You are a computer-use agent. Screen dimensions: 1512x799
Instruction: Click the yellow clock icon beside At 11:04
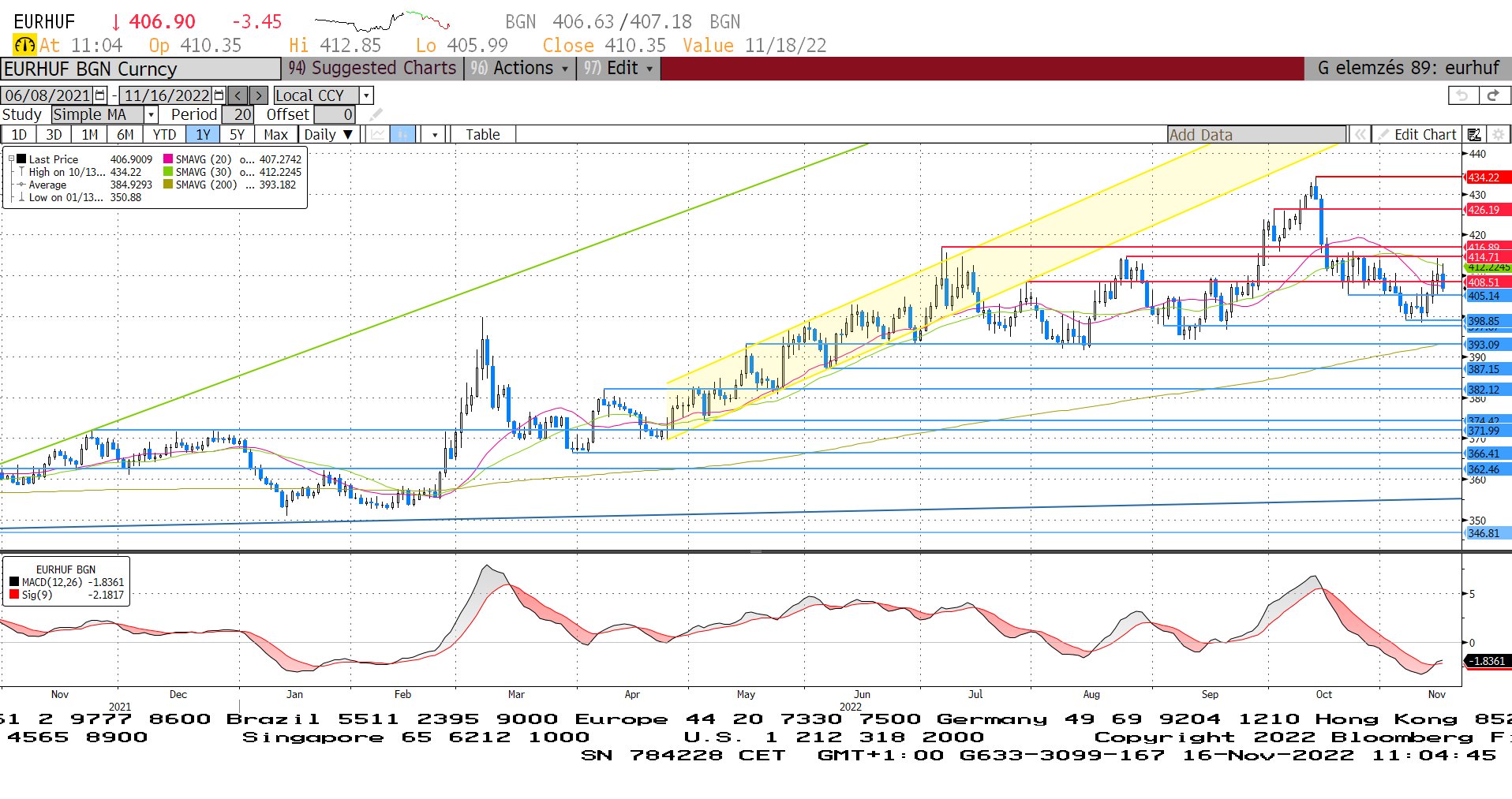point(24,45)
